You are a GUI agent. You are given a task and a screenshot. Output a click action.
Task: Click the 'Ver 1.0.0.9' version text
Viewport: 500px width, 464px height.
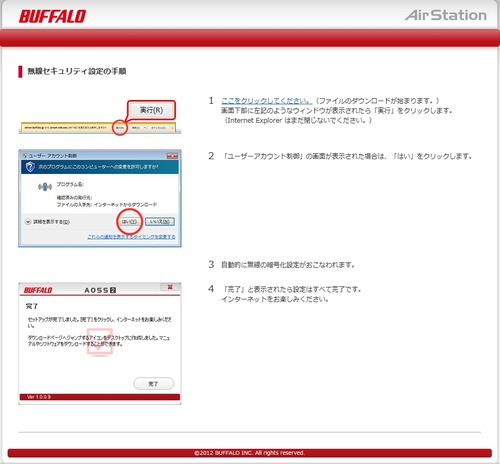tap(39, 397)
